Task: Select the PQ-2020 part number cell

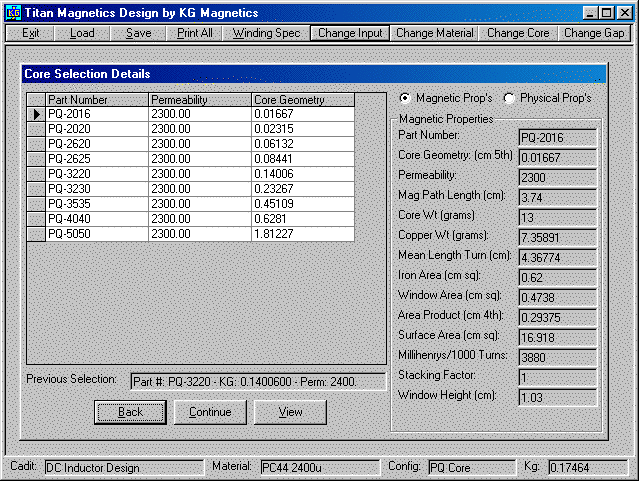Action: tap(97, 129)
